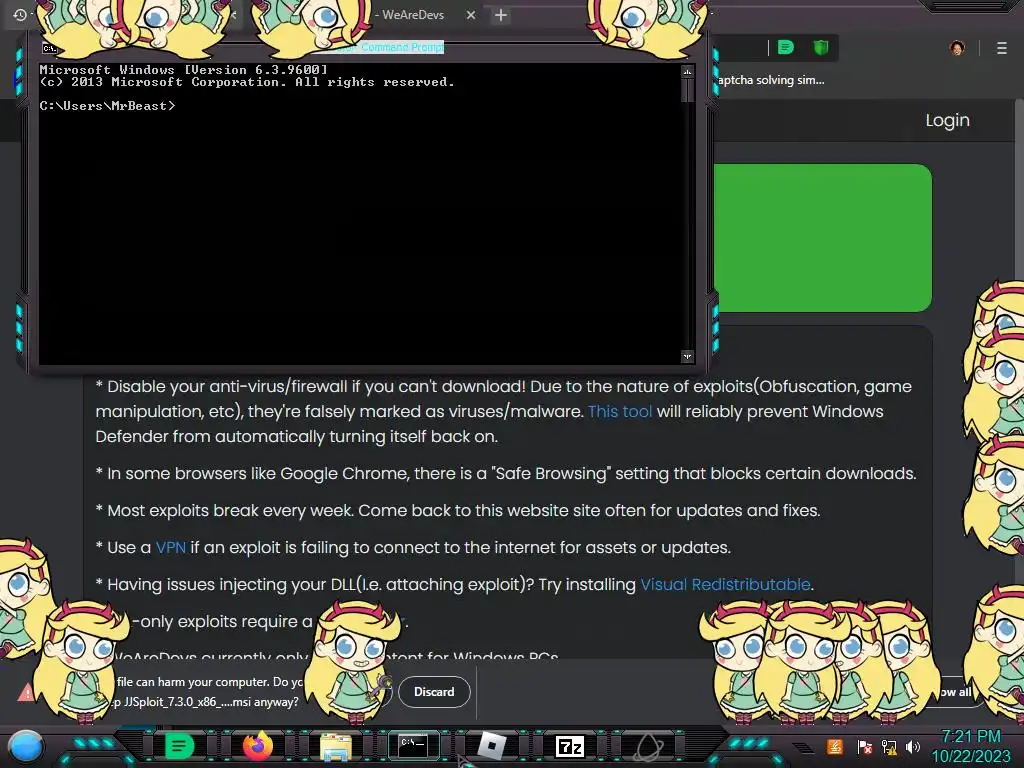
Task: Open a new browser tab with plus button
Action: tap(501, 15)
